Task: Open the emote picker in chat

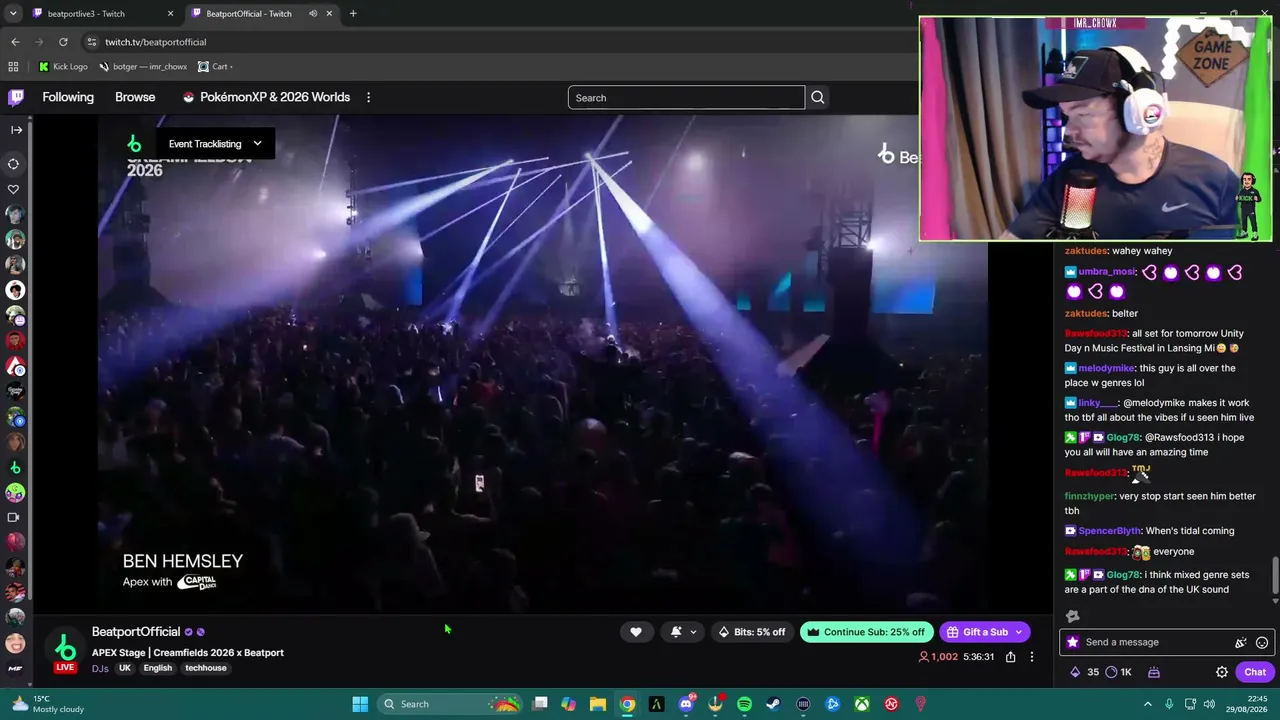Action: (1262, 642)
